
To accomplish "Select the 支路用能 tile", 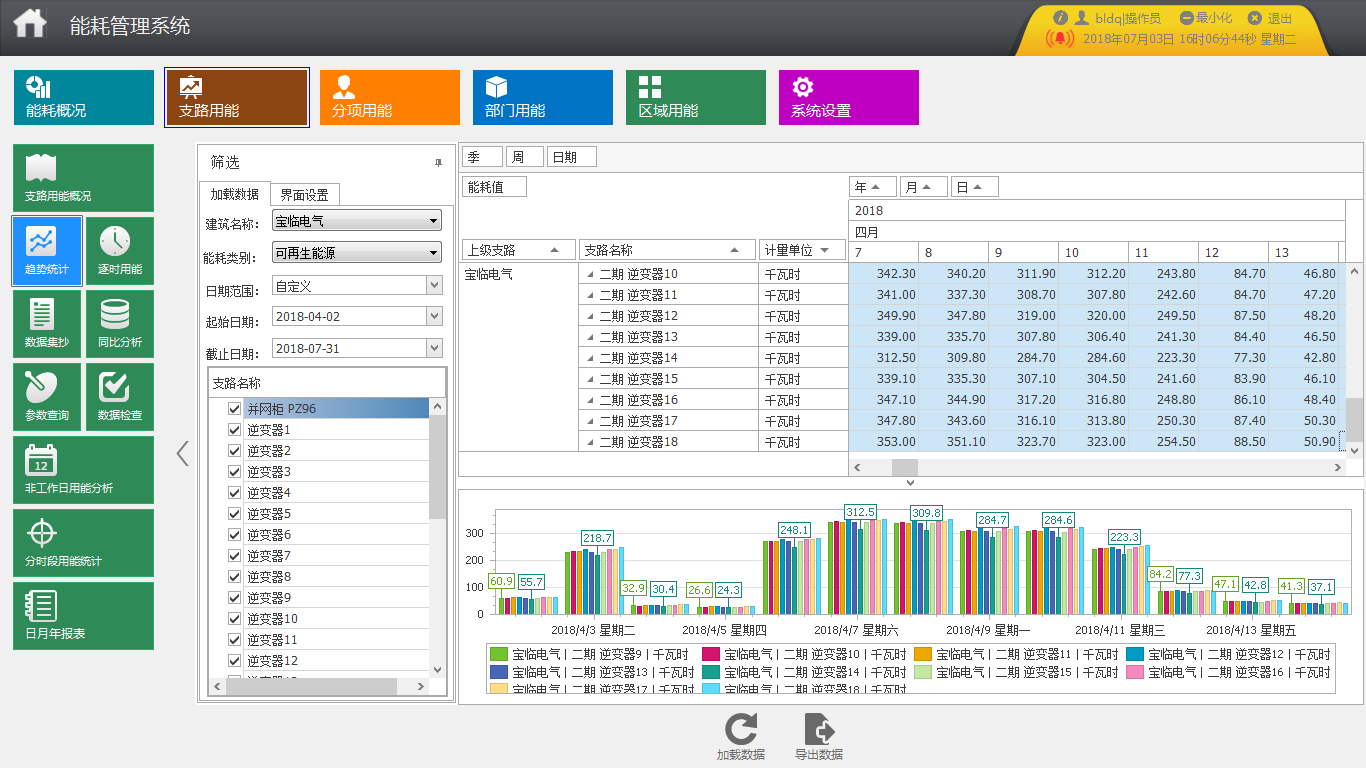I will [x=237, y=97].
